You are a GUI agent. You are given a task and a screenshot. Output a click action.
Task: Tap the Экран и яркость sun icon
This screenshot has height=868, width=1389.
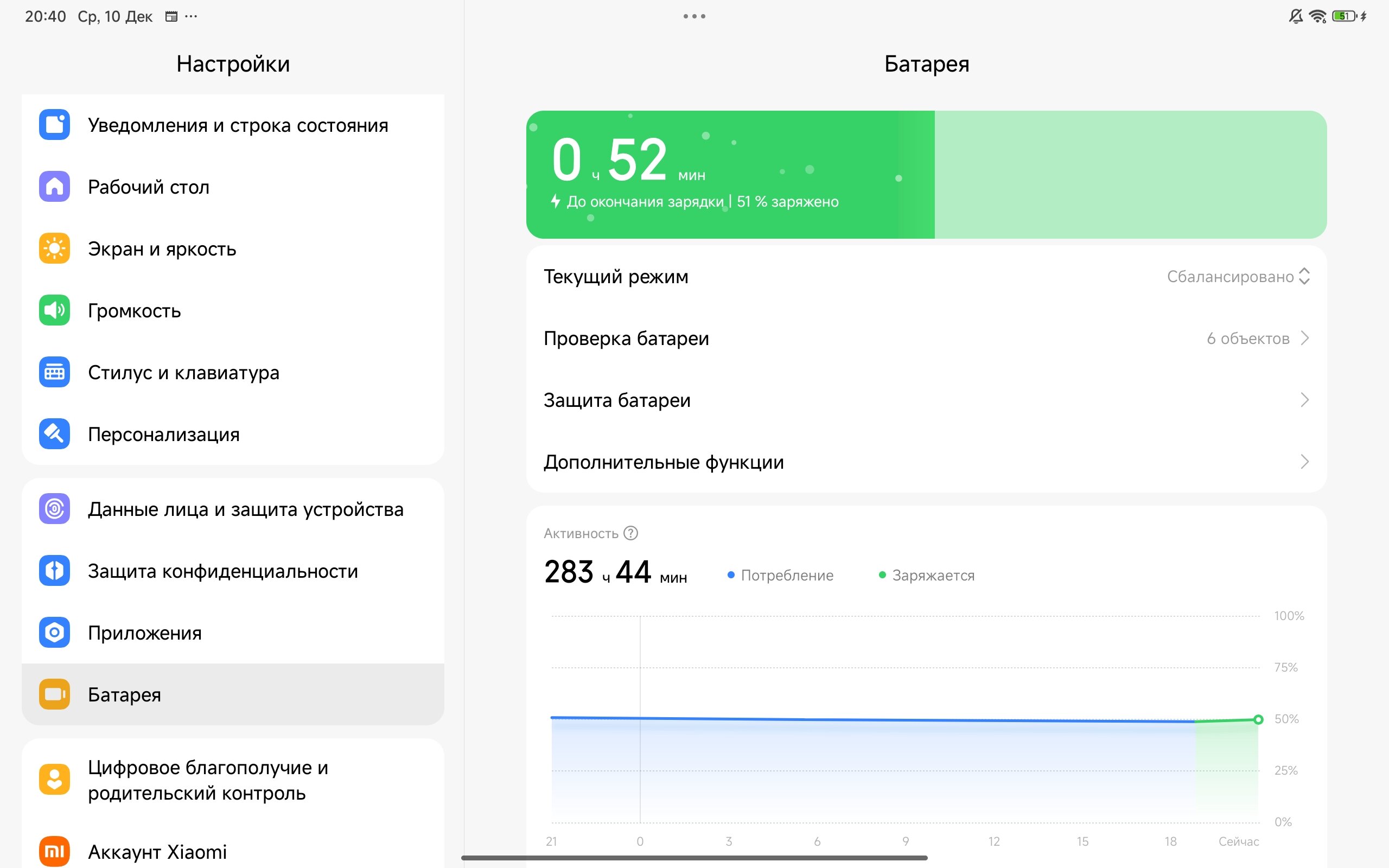click(54, 248)
